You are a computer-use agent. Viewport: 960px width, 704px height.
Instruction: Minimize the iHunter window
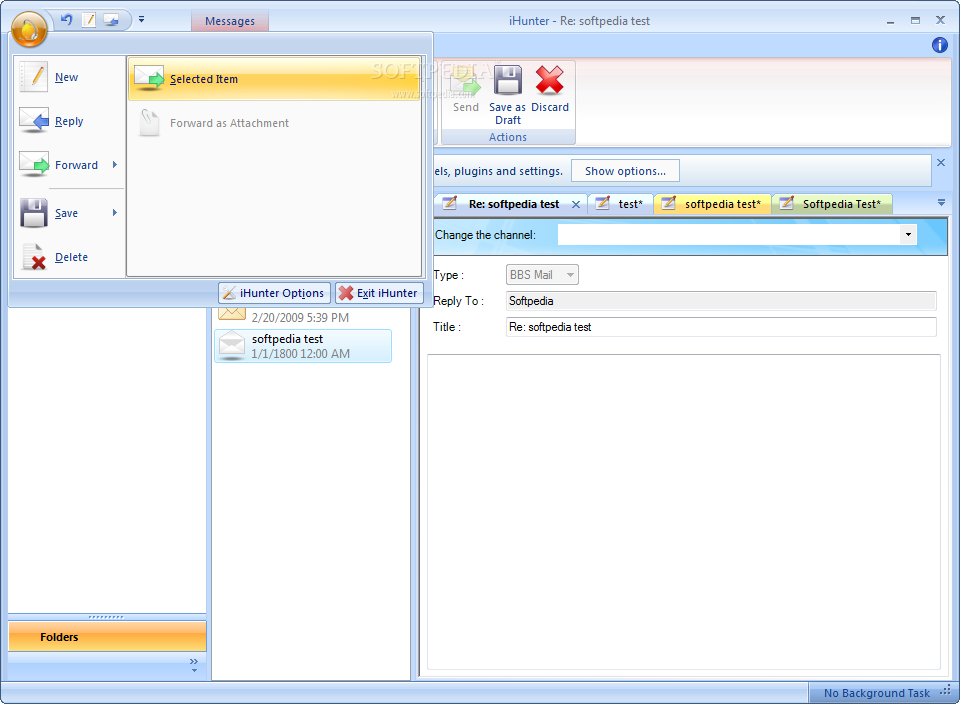coord(890,21)
